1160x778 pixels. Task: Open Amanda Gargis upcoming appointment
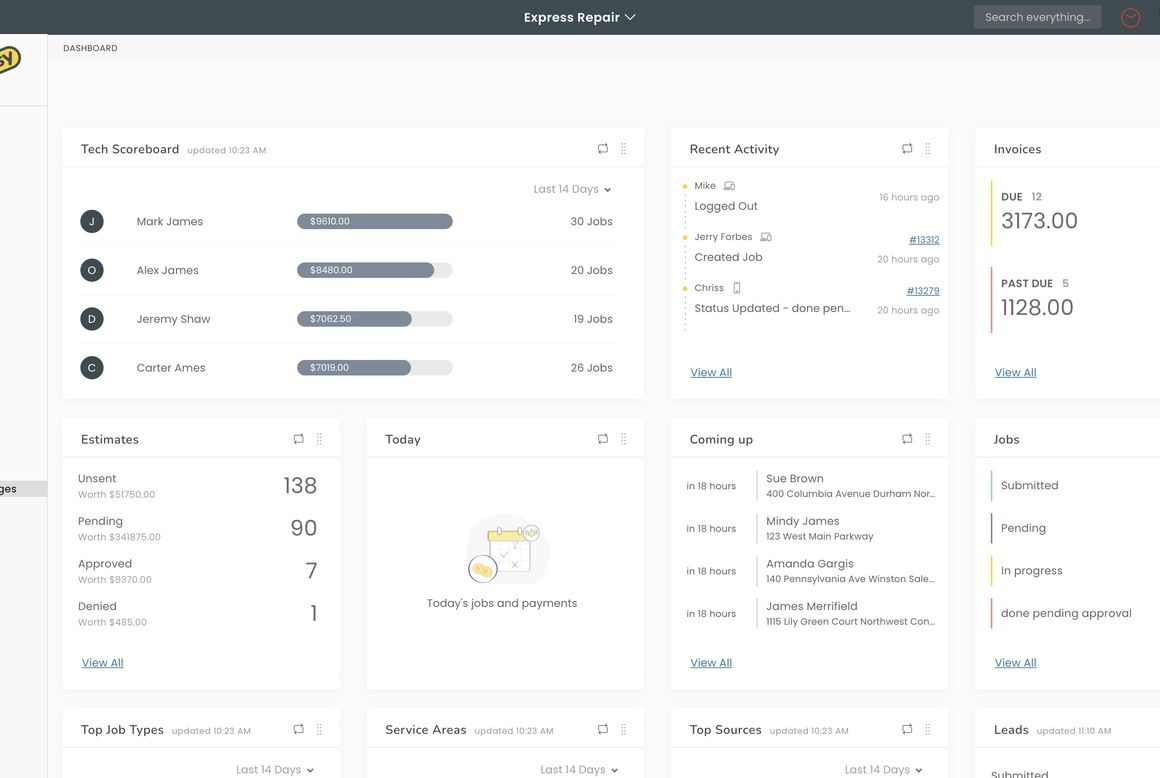click(811, 571)
